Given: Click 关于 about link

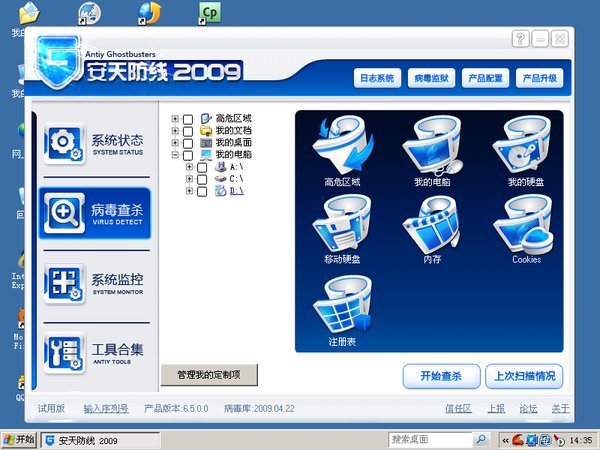Looking at the screenshot, I should point(561,409).
